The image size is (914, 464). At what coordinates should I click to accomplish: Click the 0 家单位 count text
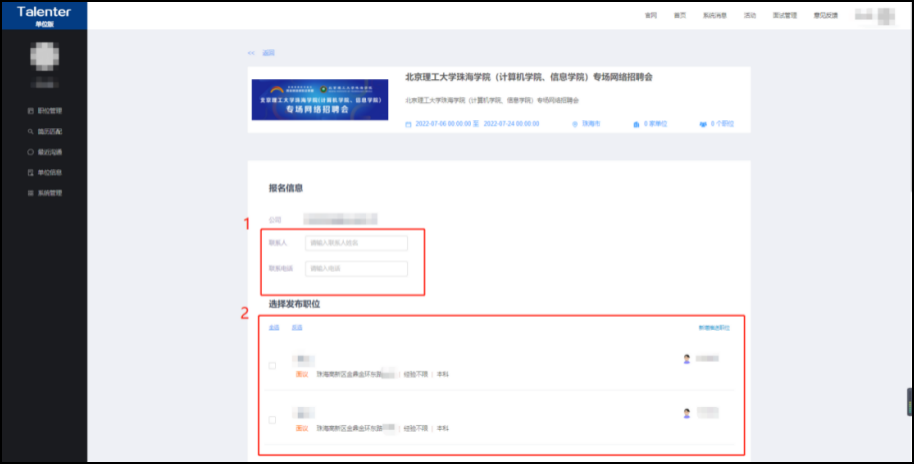[656, 124]
